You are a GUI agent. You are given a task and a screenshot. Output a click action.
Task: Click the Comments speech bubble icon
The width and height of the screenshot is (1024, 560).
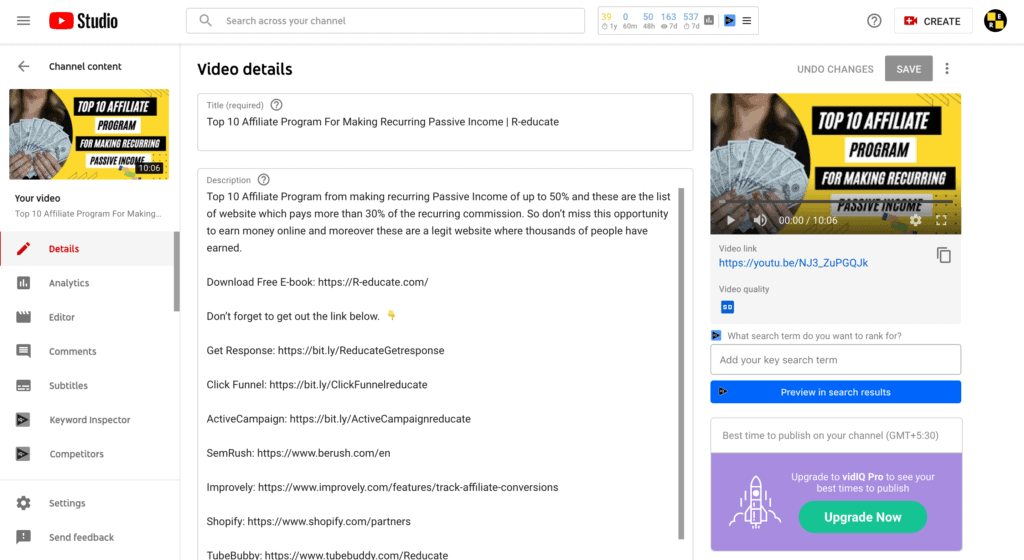(24, 351)
